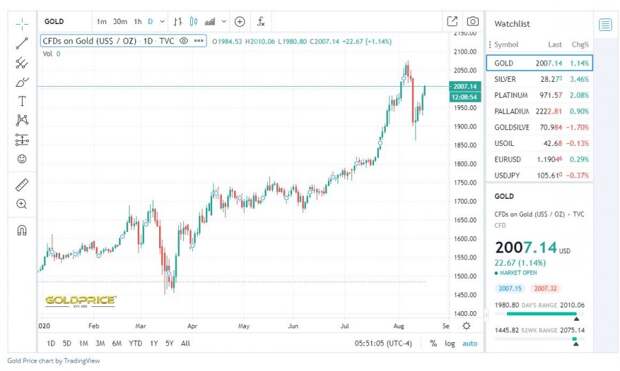
Task: Activate the zoom in tool
Action: pyautogui.click(x=22, y=204)
